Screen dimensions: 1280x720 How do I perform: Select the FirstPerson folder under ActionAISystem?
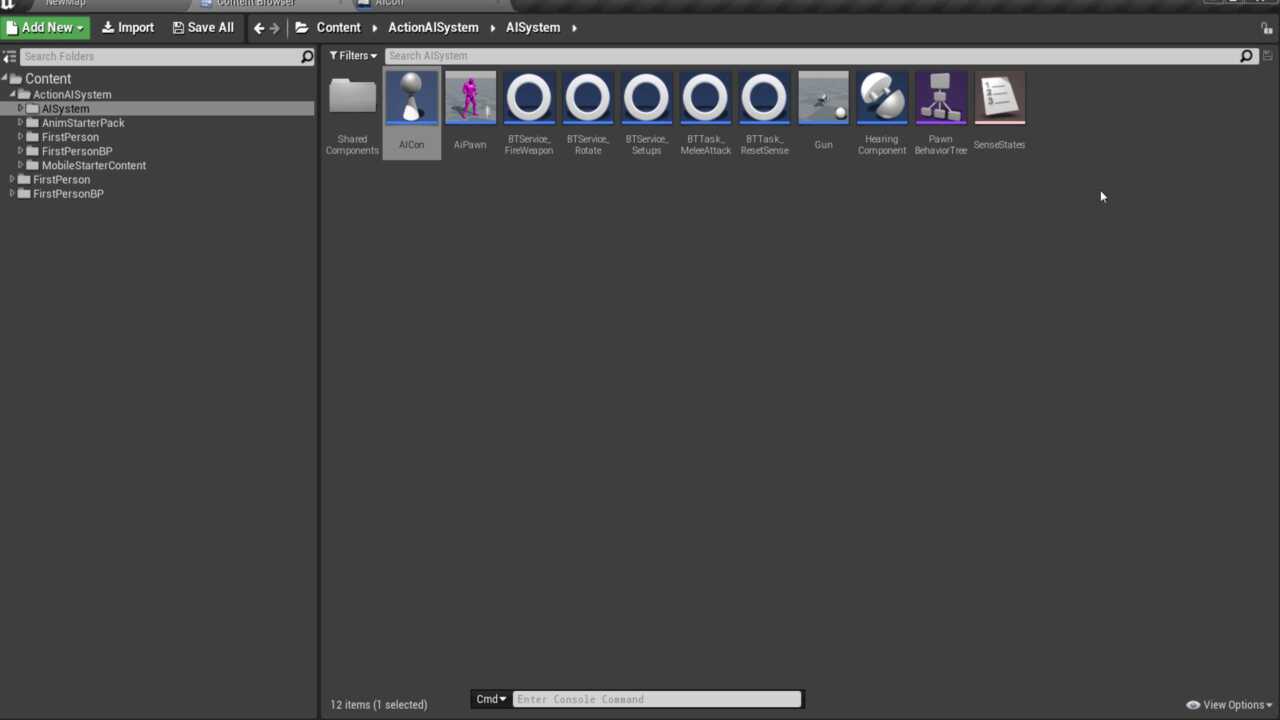pos(70,137)
